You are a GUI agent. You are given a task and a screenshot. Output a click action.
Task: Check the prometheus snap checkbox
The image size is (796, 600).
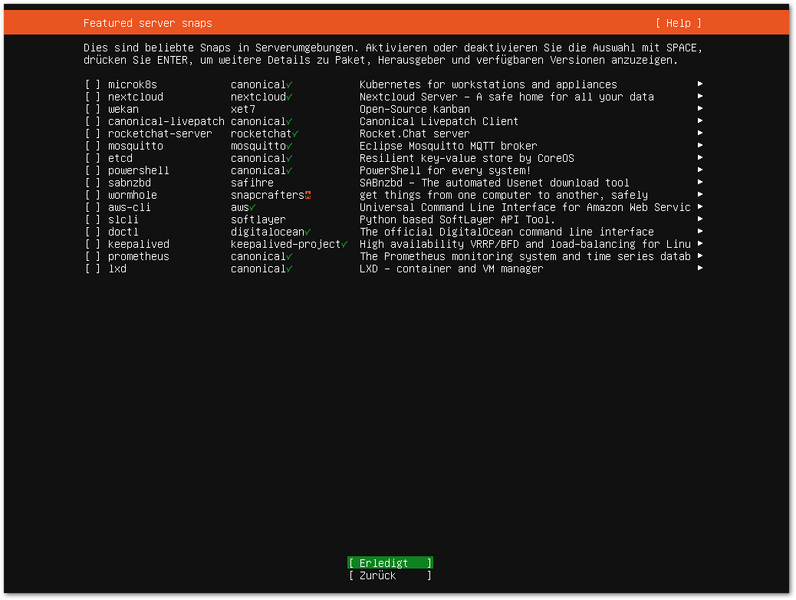point(93,256)
